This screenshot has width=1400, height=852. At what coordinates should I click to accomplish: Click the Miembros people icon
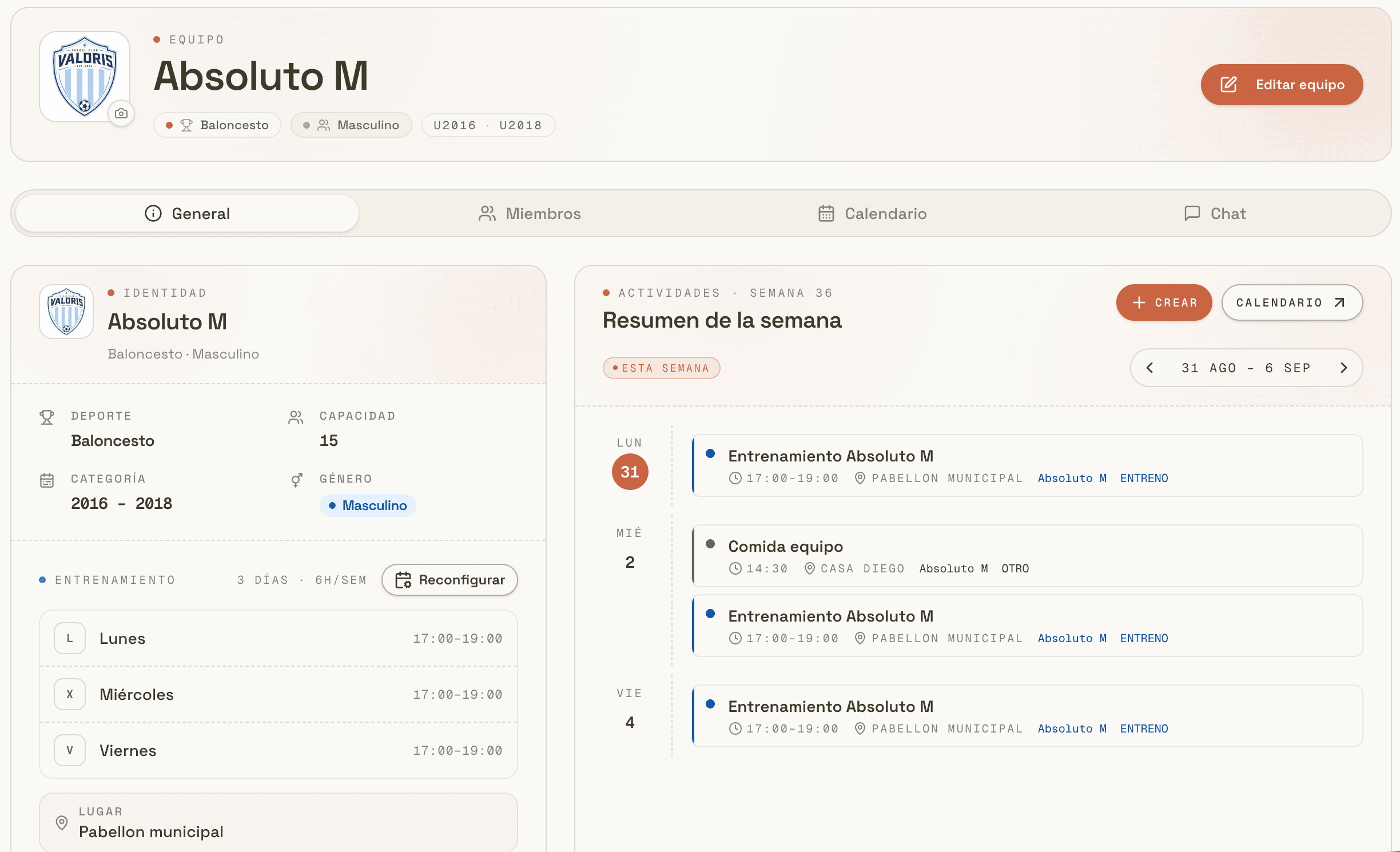click(487, 213)
